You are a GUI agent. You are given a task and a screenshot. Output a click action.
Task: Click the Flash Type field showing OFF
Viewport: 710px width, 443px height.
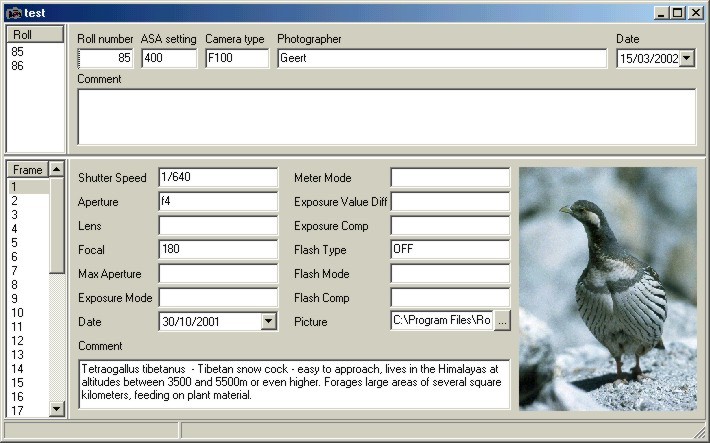[x=450, y=249]
